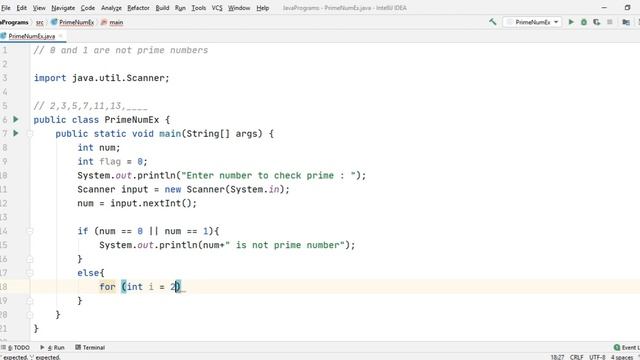
Task: Click the 18:27 cursor position indicator
Action: click(557, 357)
